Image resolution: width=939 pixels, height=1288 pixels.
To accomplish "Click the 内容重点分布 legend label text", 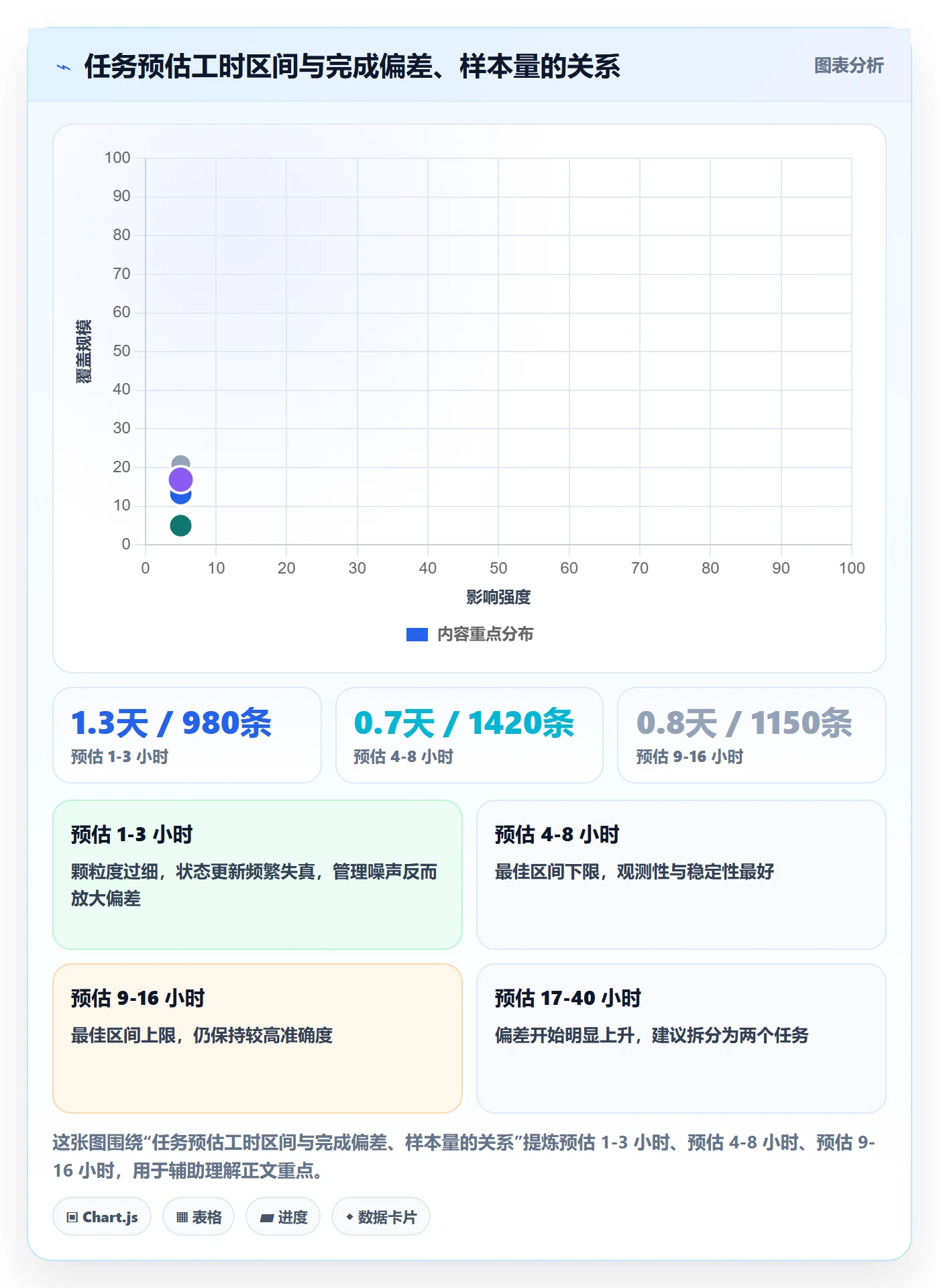I will pyautogui.click(x=485, y=635).
